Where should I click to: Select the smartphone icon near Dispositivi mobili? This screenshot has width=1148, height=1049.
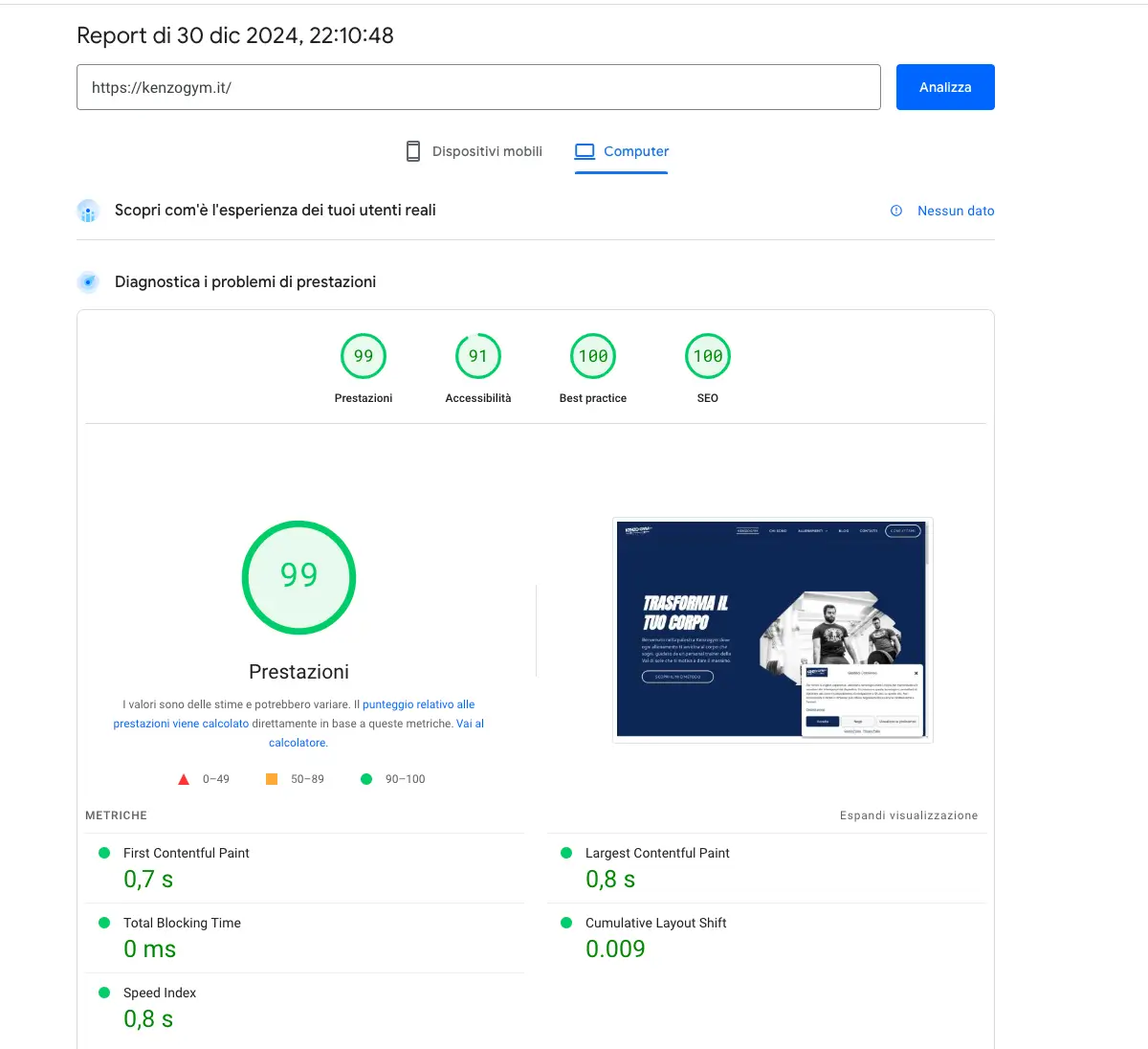click(x=412, y=150)
